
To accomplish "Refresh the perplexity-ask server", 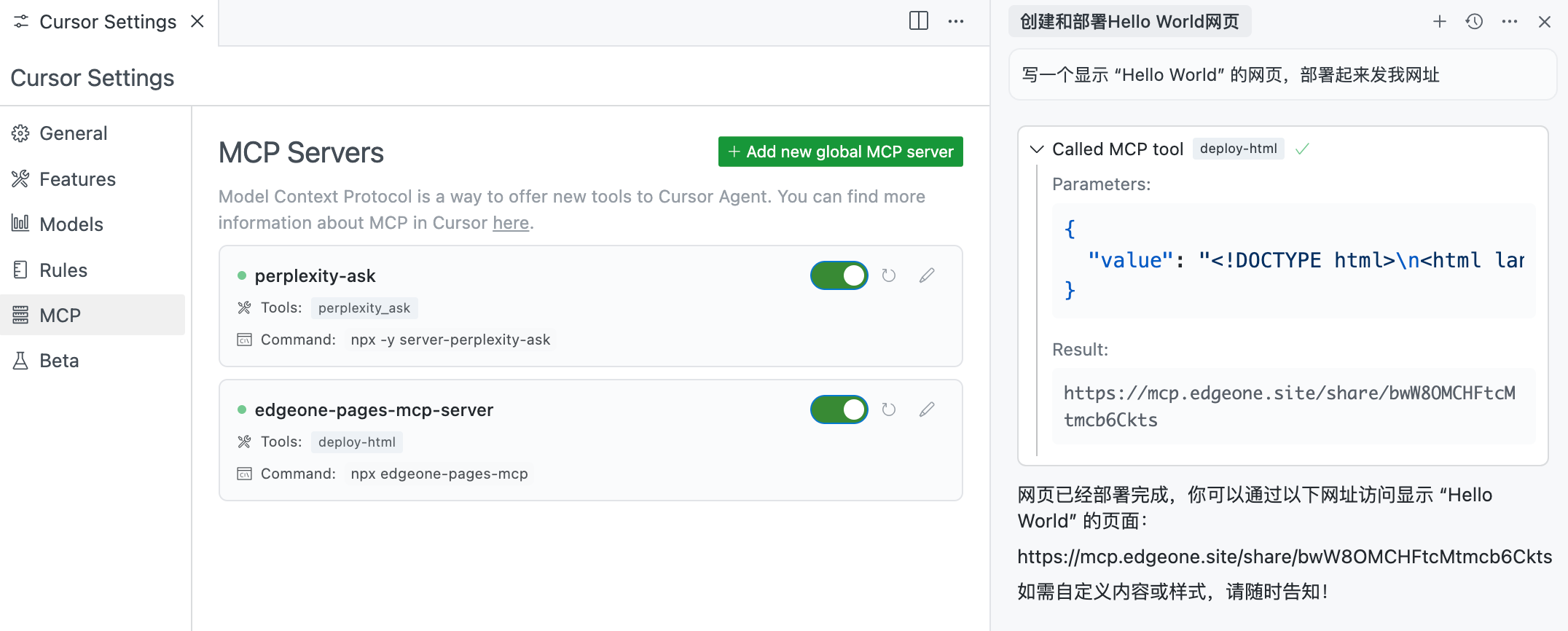I will (x=888, y=275).
